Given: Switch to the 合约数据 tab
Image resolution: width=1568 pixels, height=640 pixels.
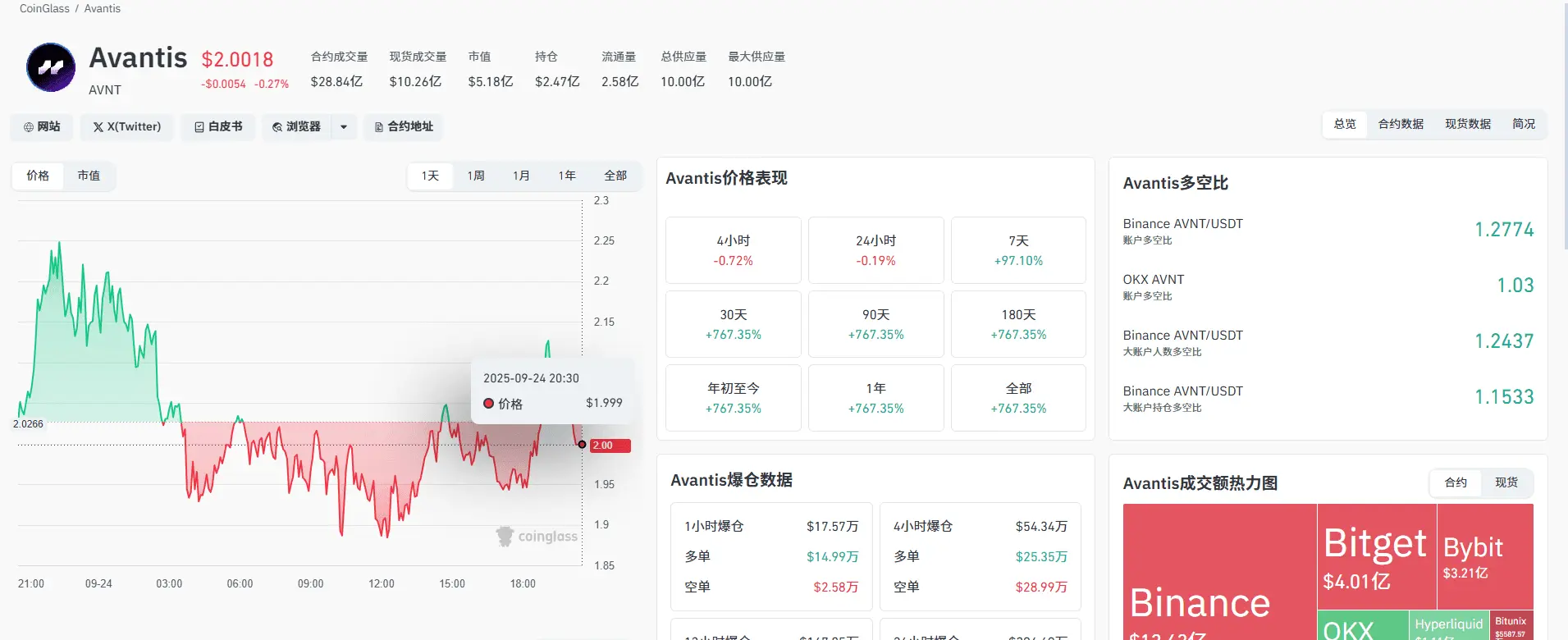Looking at the screenshot, I should click(x=1401, y=124).
